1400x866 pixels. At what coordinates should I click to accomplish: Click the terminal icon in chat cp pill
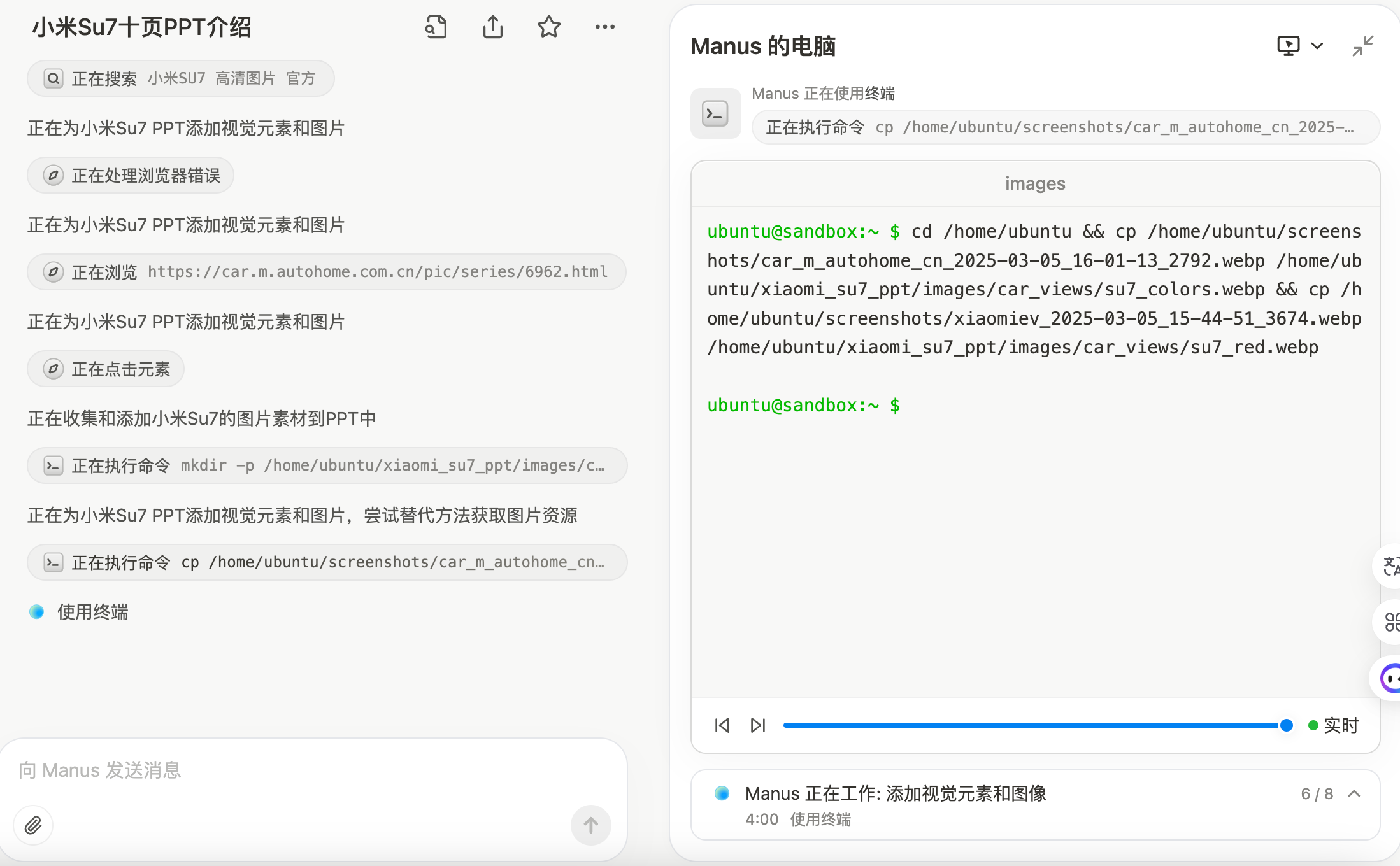54,562
